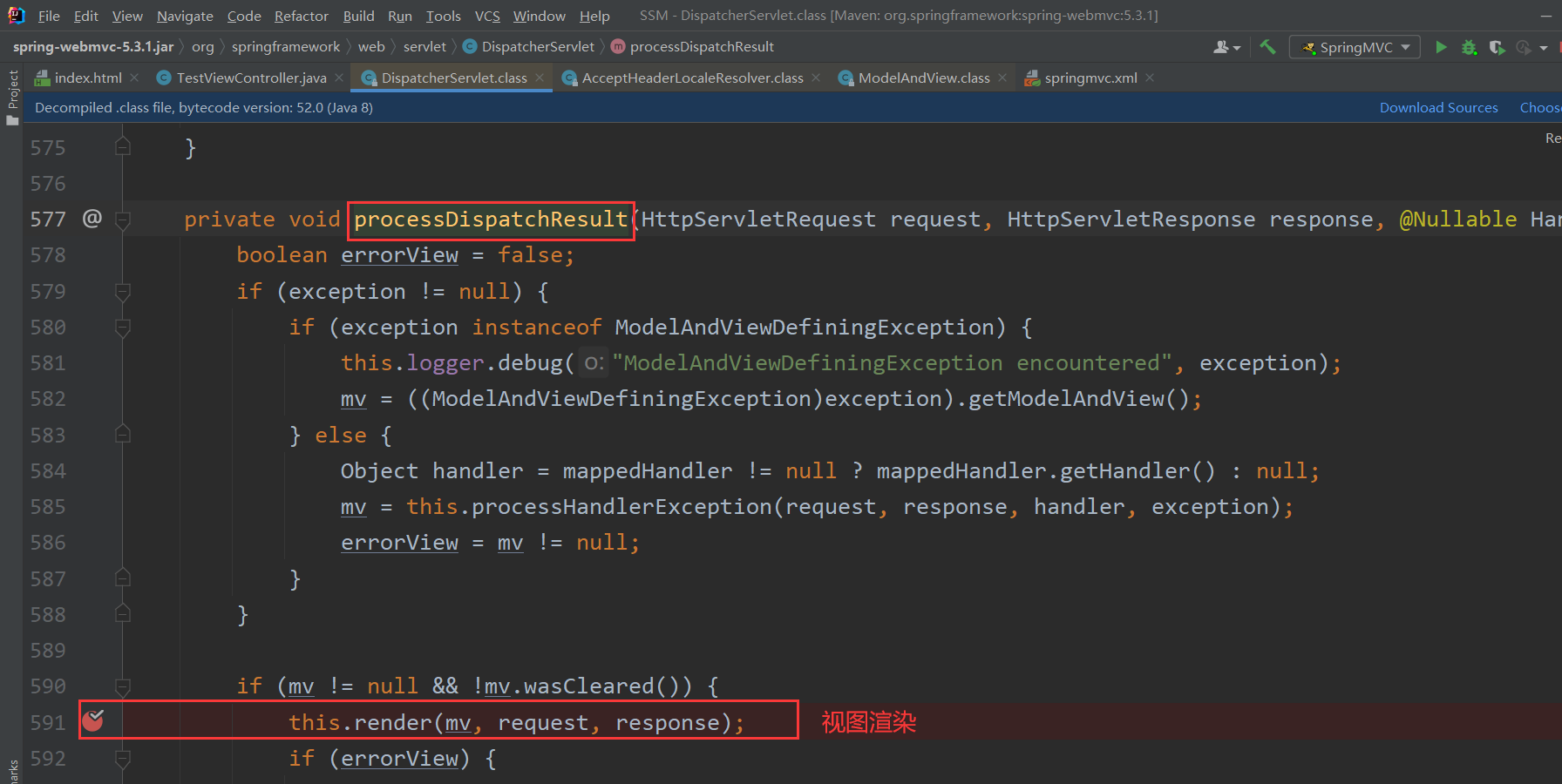Open the Run menu

[400, 16]
